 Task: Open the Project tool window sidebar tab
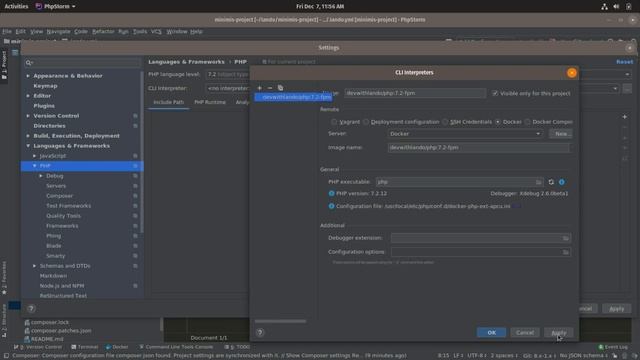click(x=4, y=65)
